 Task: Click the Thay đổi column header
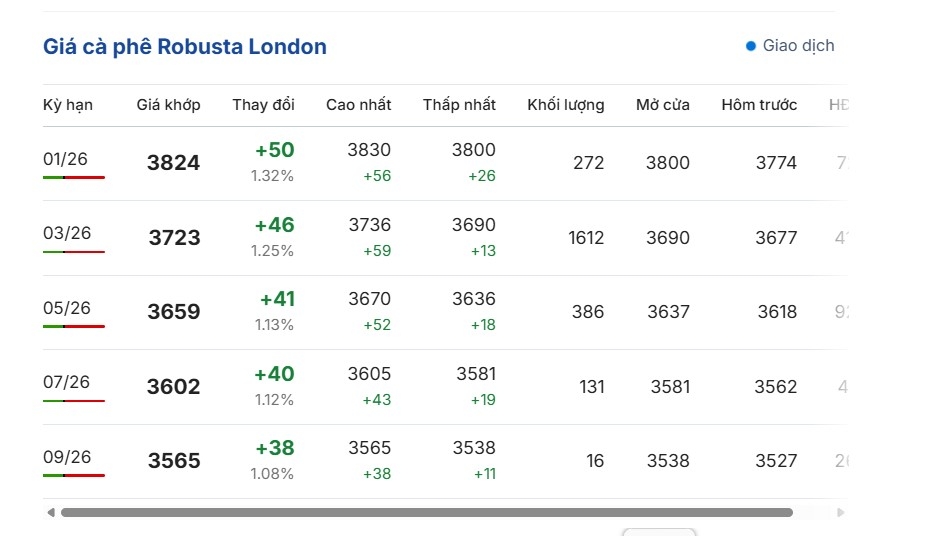[263, 105]
